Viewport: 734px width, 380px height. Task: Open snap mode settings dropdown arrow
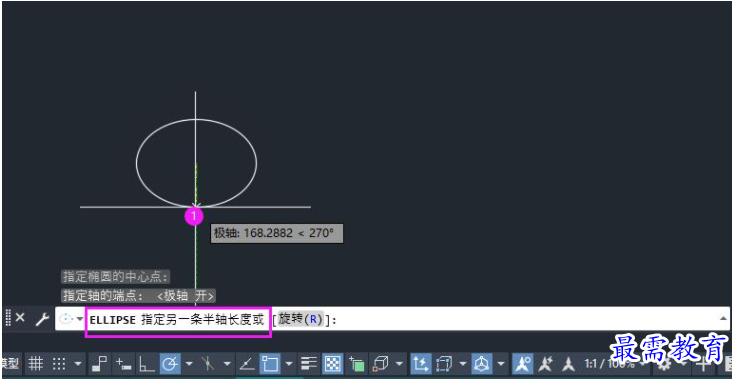[78, 364]
